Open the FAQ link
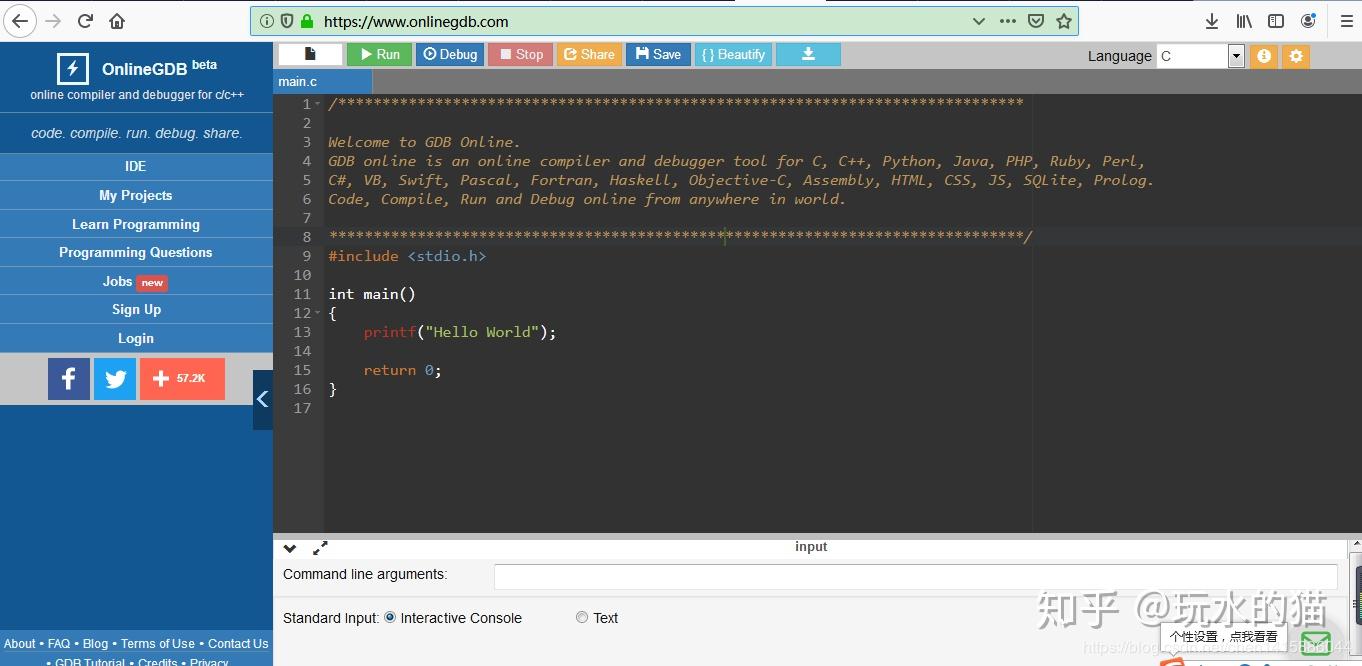The height and width of the screenshot is (666, 1362). coord(59,644)
